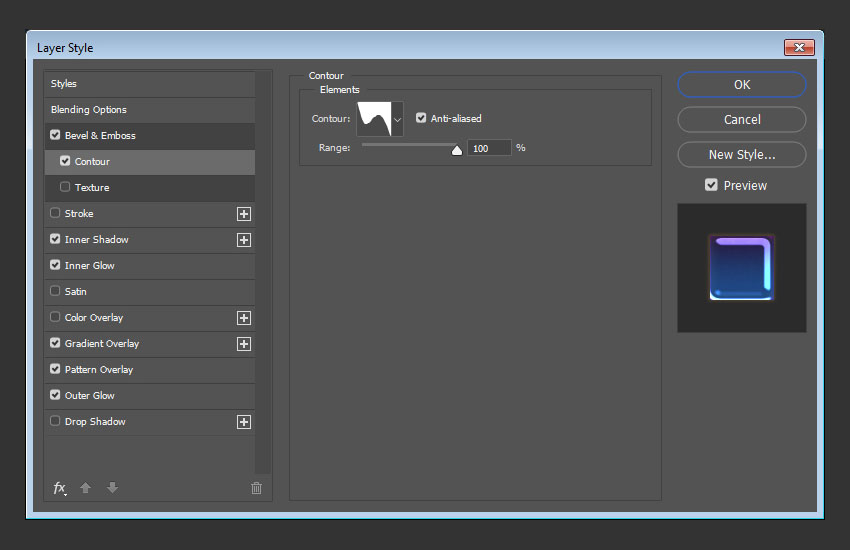The width and height of the screenshot is (850, 550).
Task: Select the Texture label
Action: tap(92, 187)
